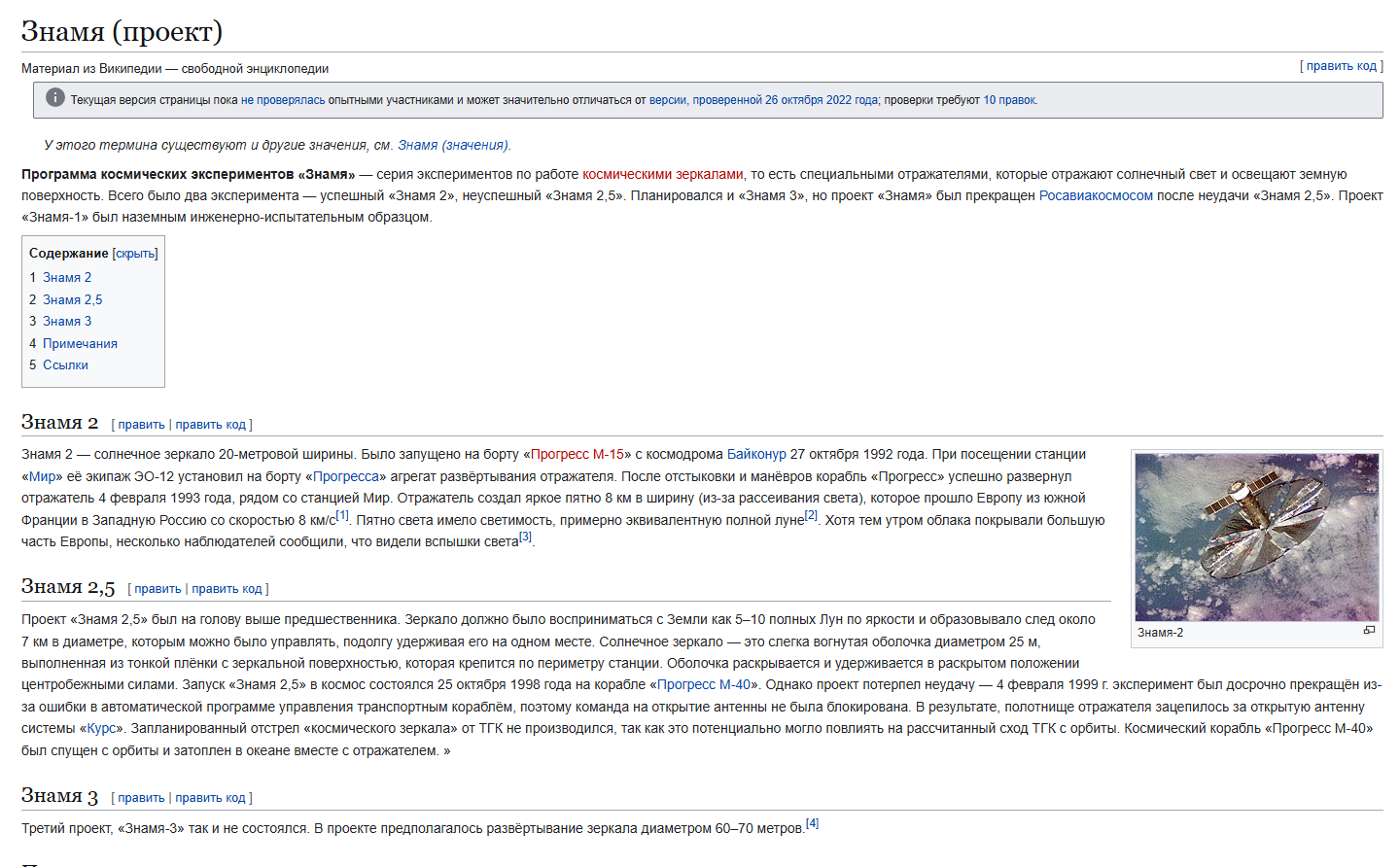
Task: Click the page title «Знамя (проект)»
Action: [x=122, y=32]
